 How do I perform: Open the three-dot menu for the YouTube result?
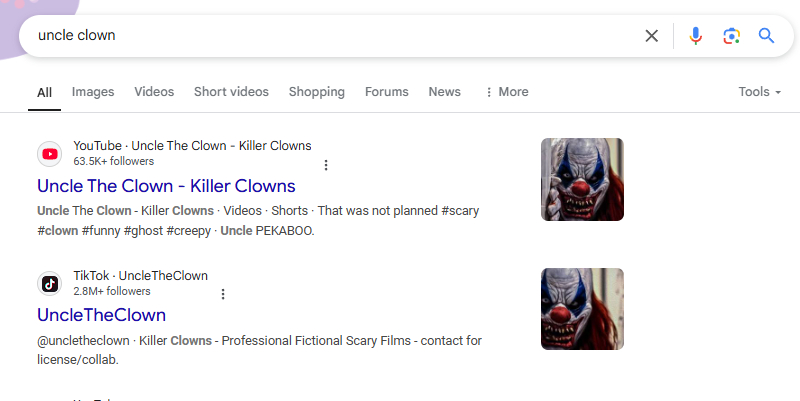(325, 165)
